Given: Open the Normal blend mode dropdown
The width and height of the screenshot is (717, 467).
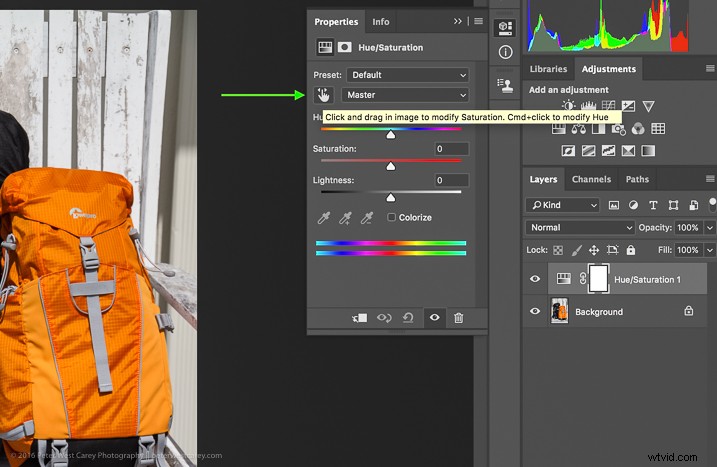Looking at the screenshot, I should pyautogui.click(x=580, y=227).
